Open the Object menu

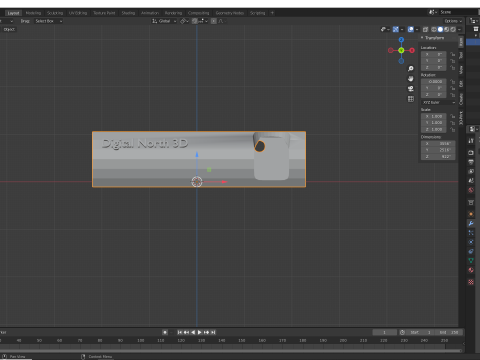9,29
